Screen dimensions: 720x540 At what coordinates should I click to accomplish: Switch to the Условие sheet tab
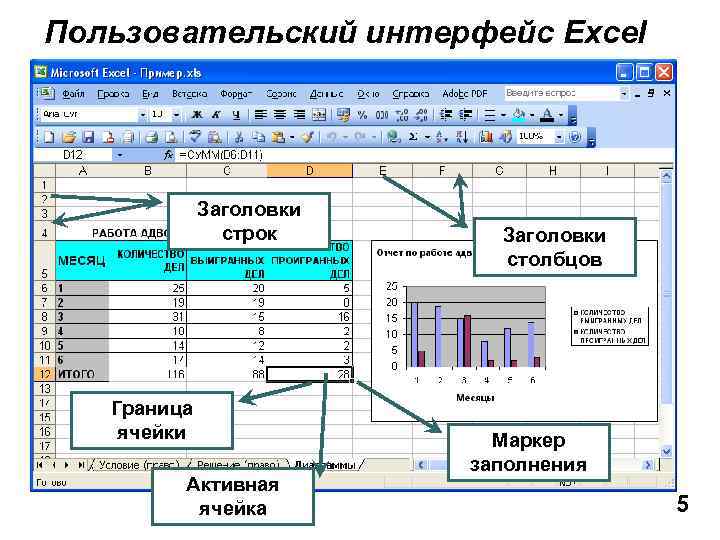click(x=139, y=465)
